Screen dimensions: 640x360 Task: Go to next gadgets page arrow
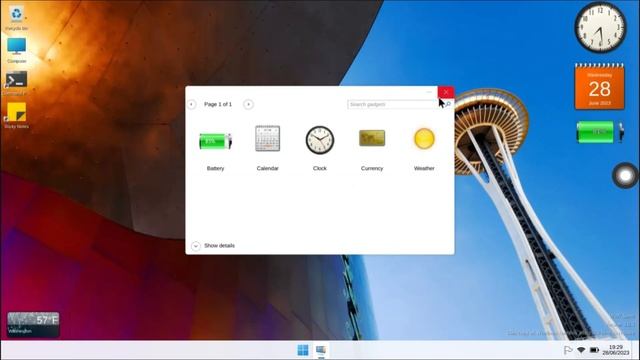click(248, 104)
